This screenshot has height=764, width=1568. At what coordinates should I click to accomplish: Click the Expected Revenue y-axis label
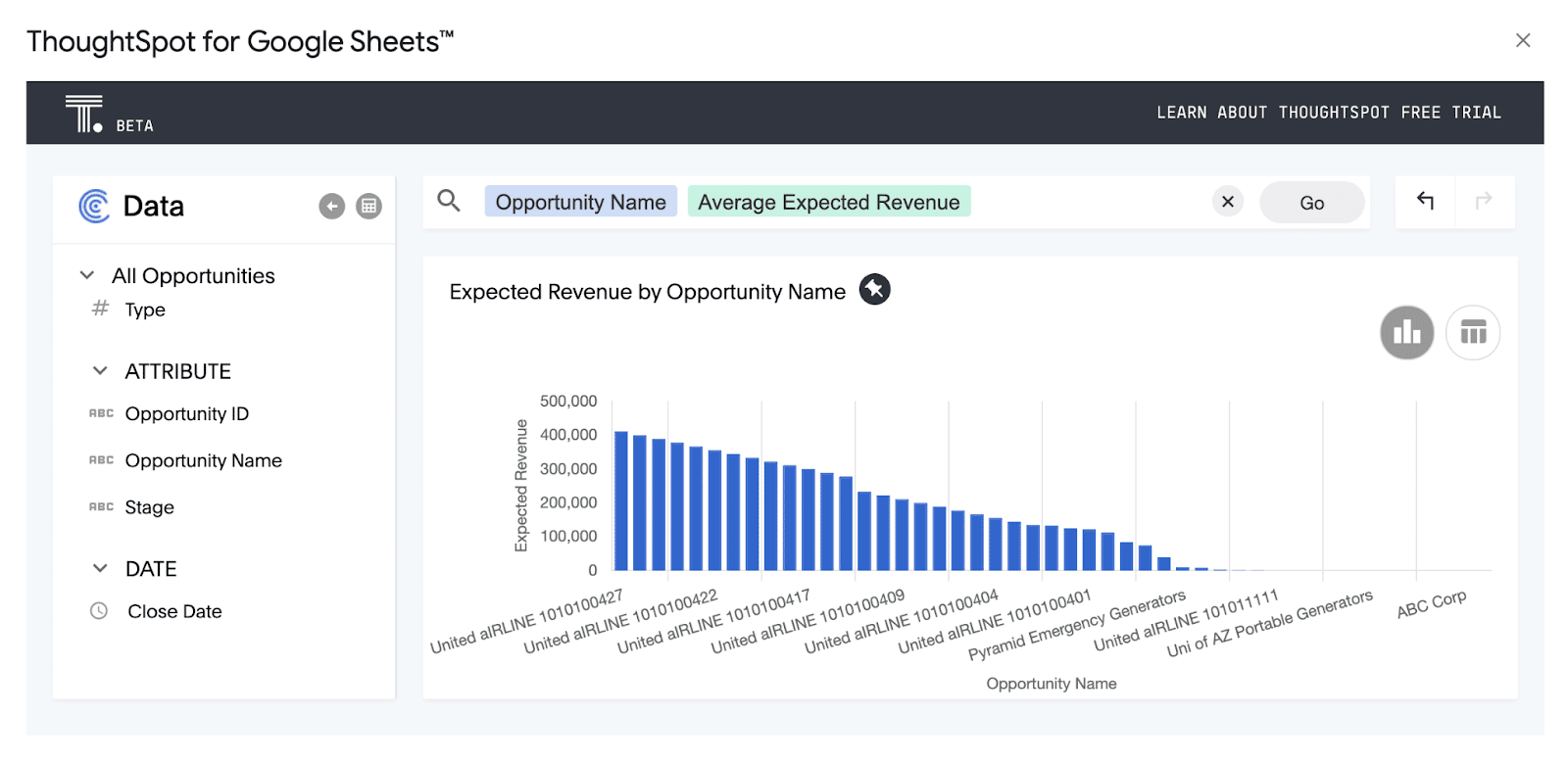click(521, 485)
